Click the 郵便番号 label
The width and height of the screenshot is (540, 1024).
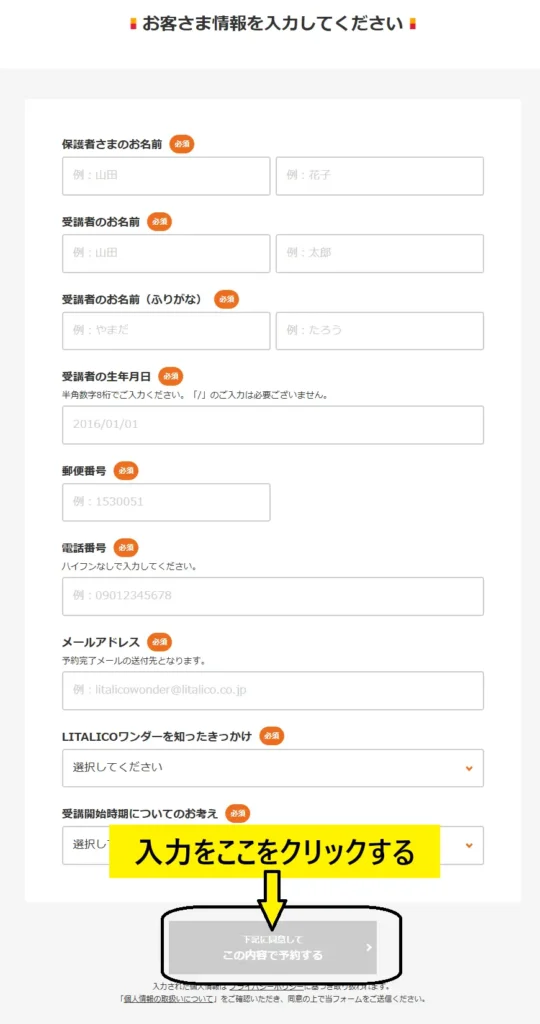(84, 471)
